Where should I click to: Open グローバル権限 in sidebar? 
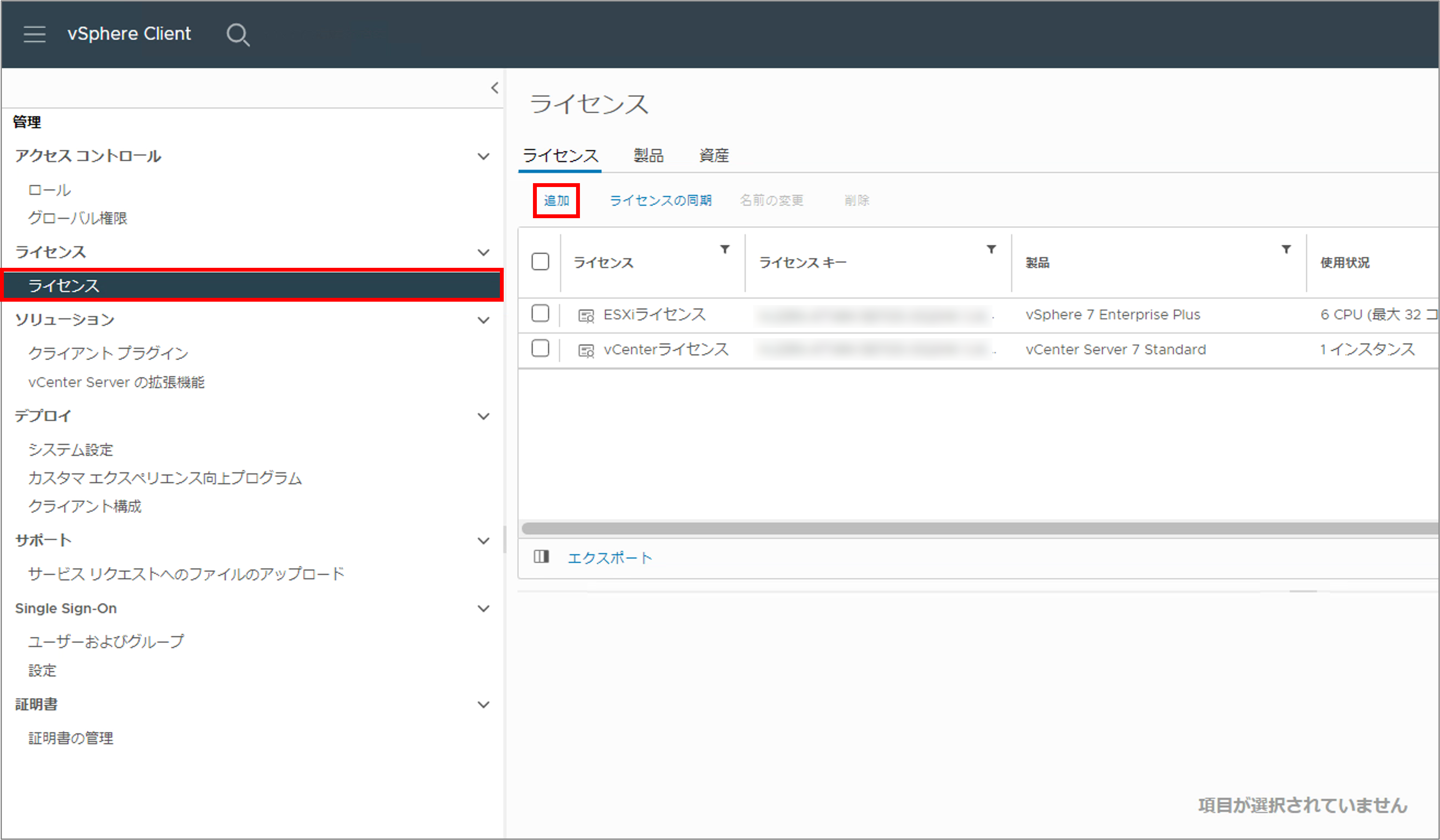78,218
